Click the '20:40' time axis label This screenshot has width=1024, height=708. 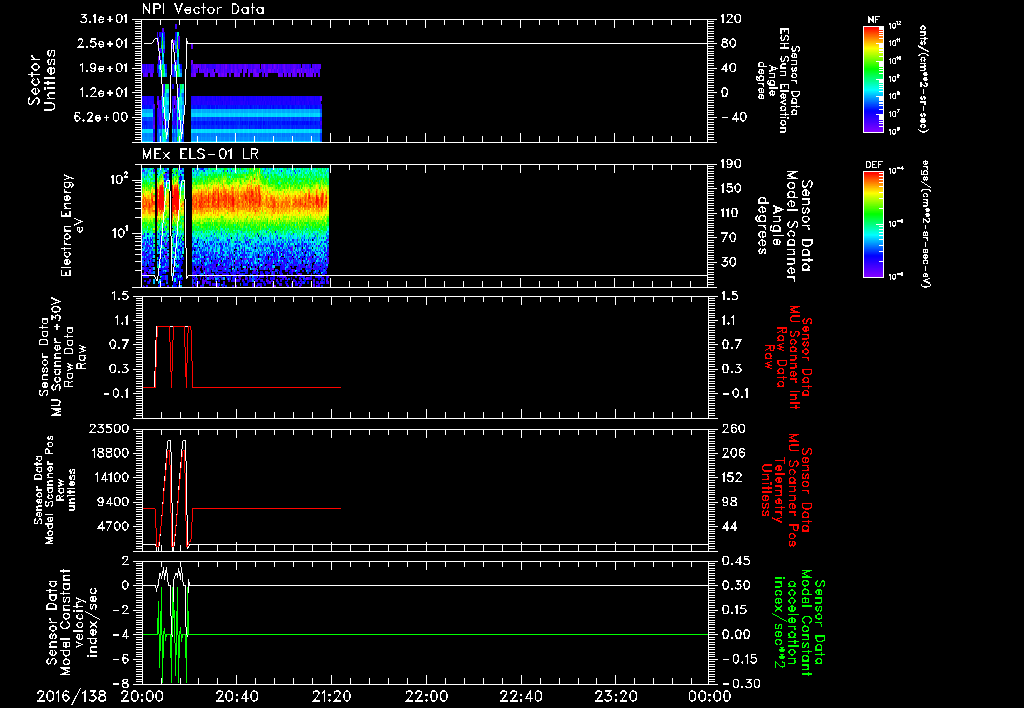(x=236, y=697)
